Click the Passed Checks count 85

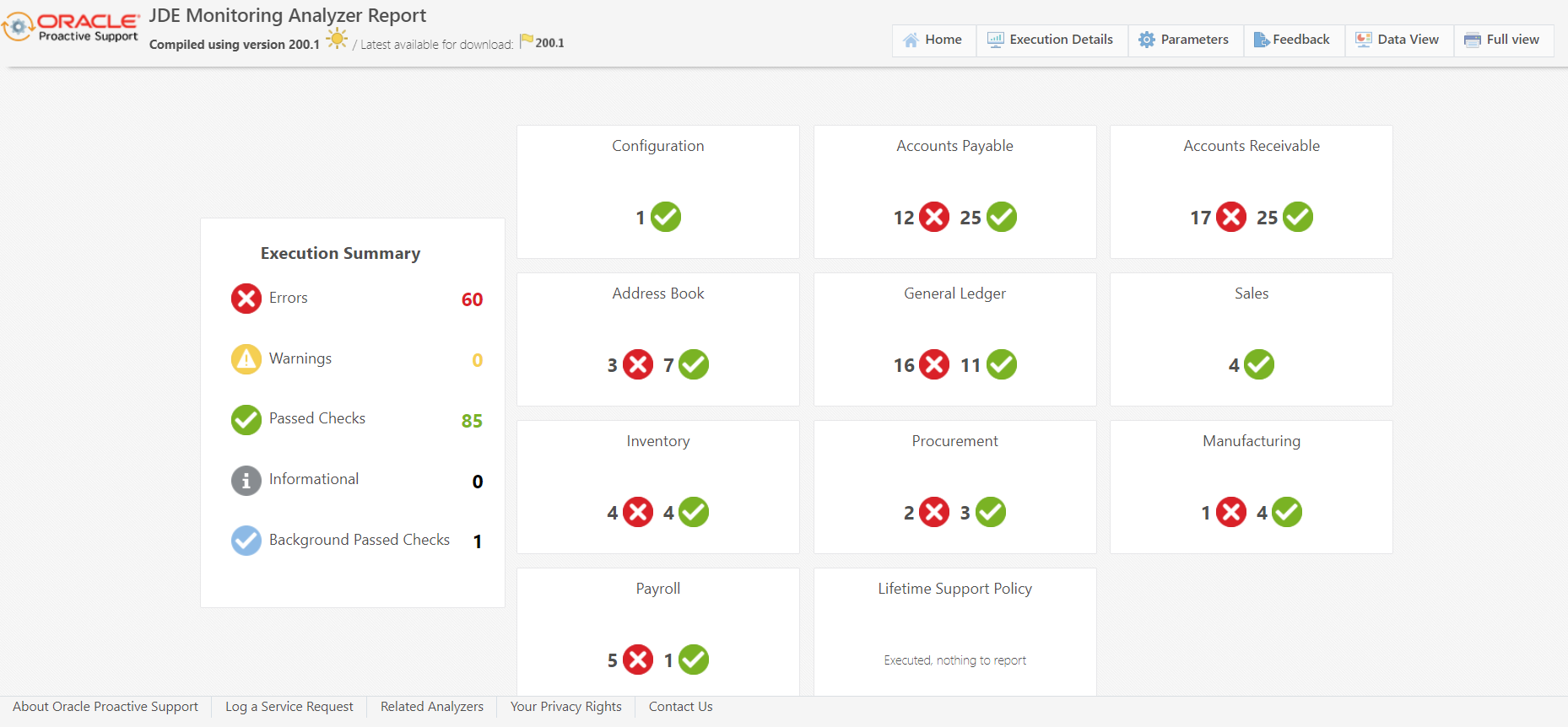coord(472,421)
